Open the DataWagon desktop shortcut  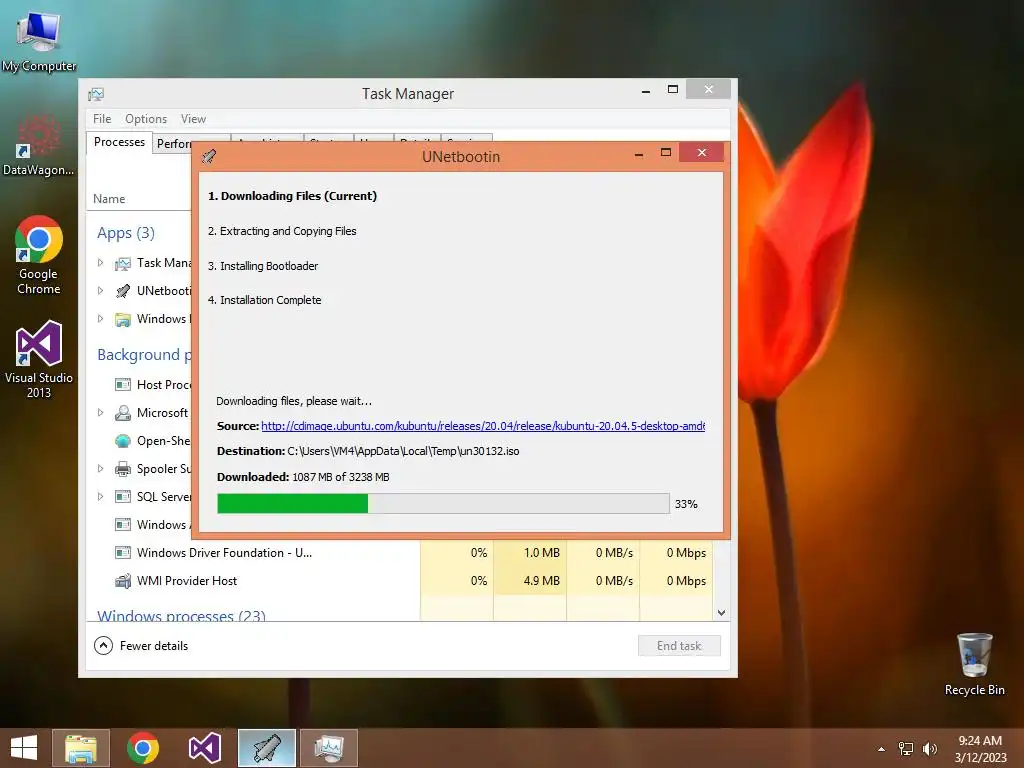[x=39, y=145]
